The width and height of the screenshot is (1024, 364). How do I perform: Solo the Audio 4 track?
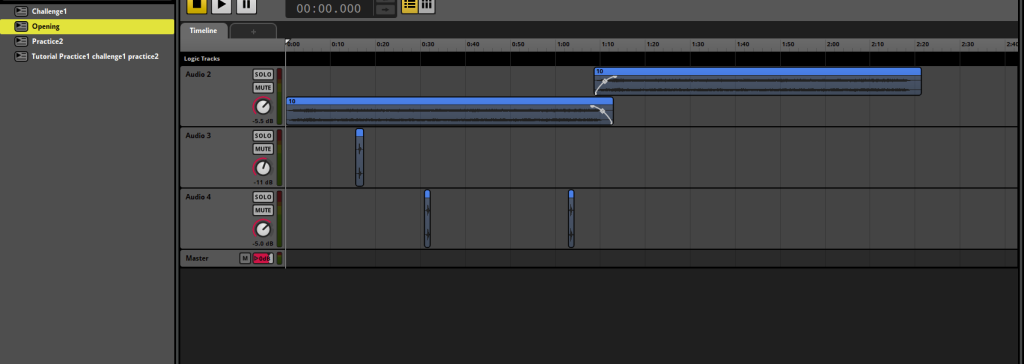point(263,197)
